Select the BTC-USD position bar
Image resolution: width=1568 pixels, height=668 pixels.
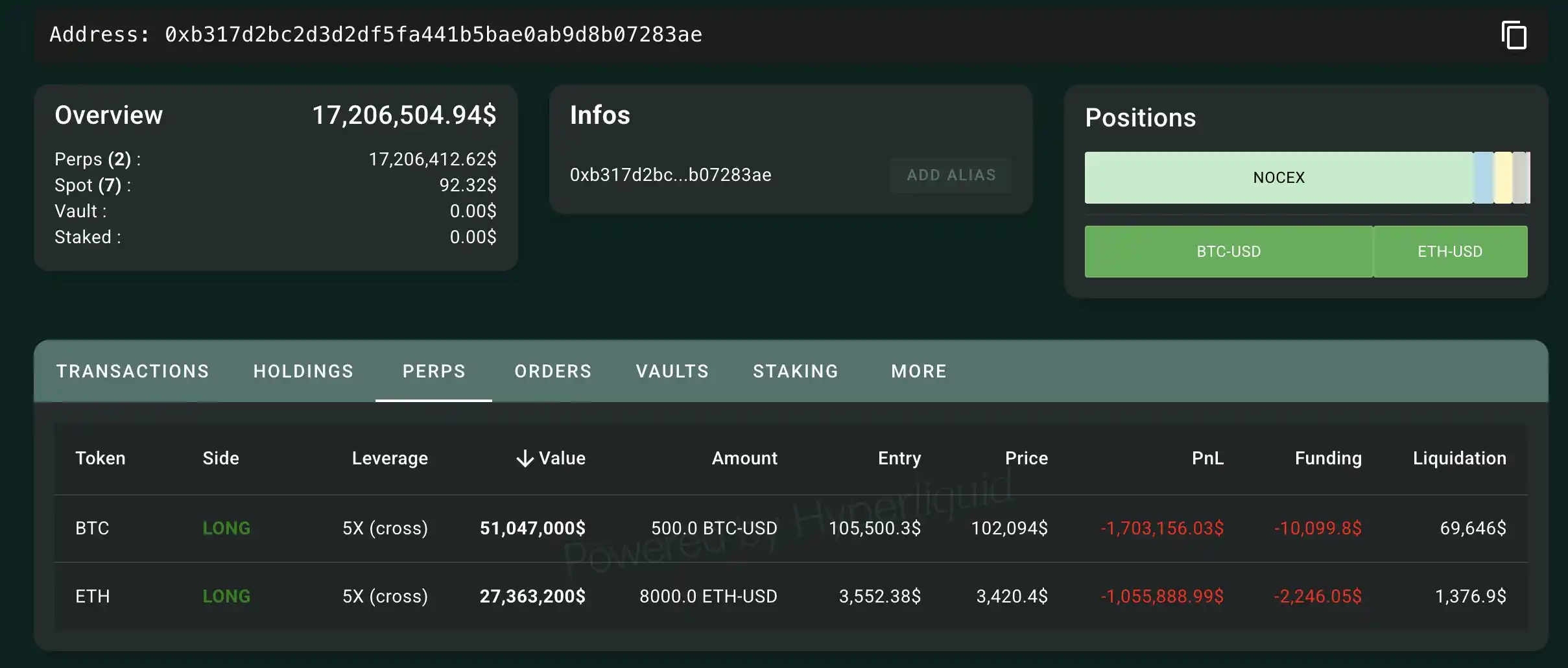[1227, 251]
